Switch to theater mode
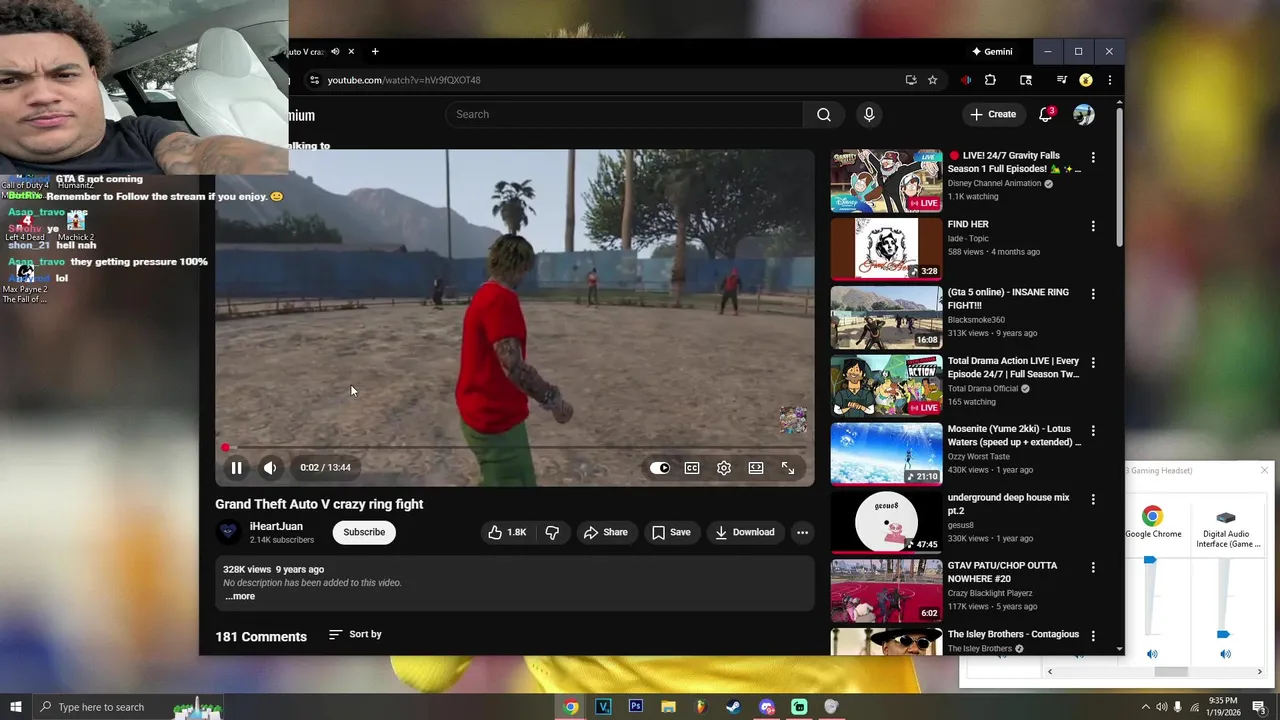Screen dimensions: 1280x720 coord(756,468)
